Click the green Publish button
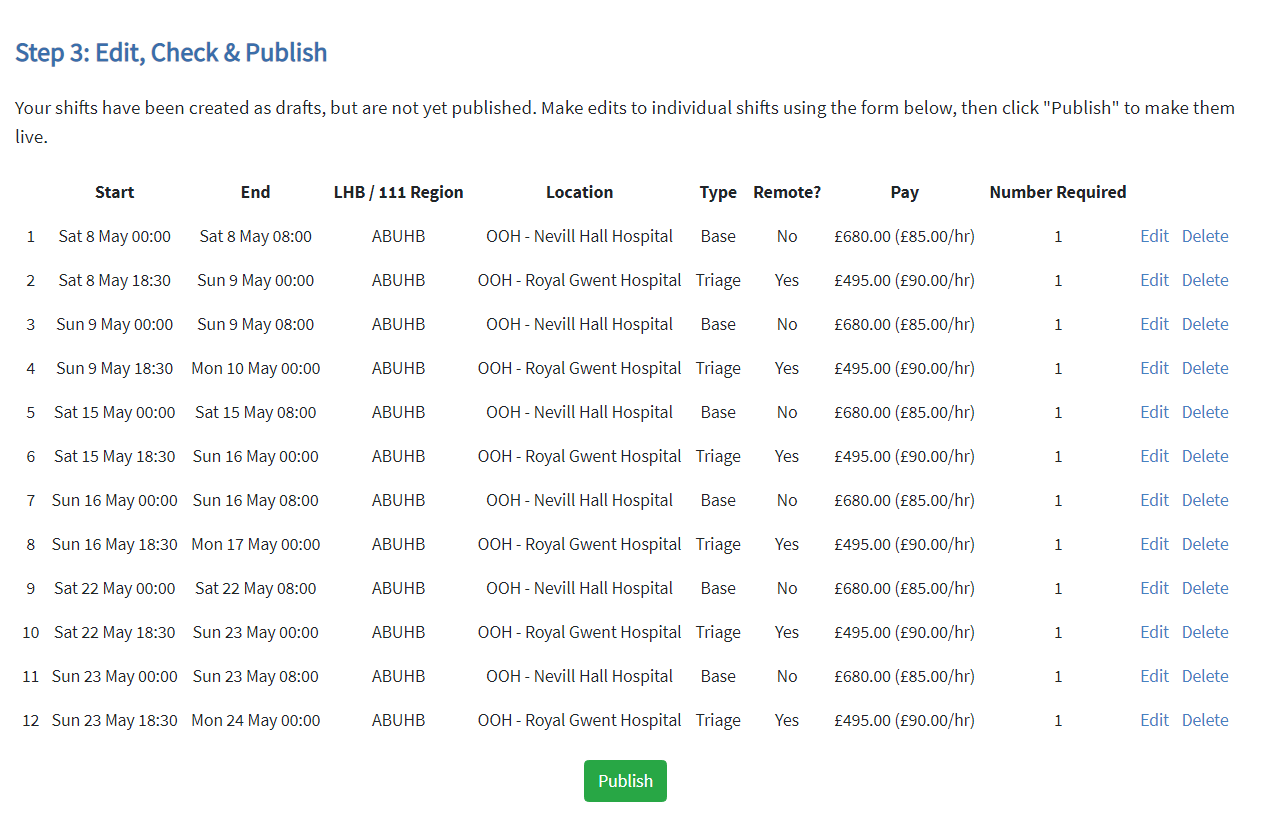Viewport: 1261px width, 826px height. pyautogui.click(x=625, y=781)
